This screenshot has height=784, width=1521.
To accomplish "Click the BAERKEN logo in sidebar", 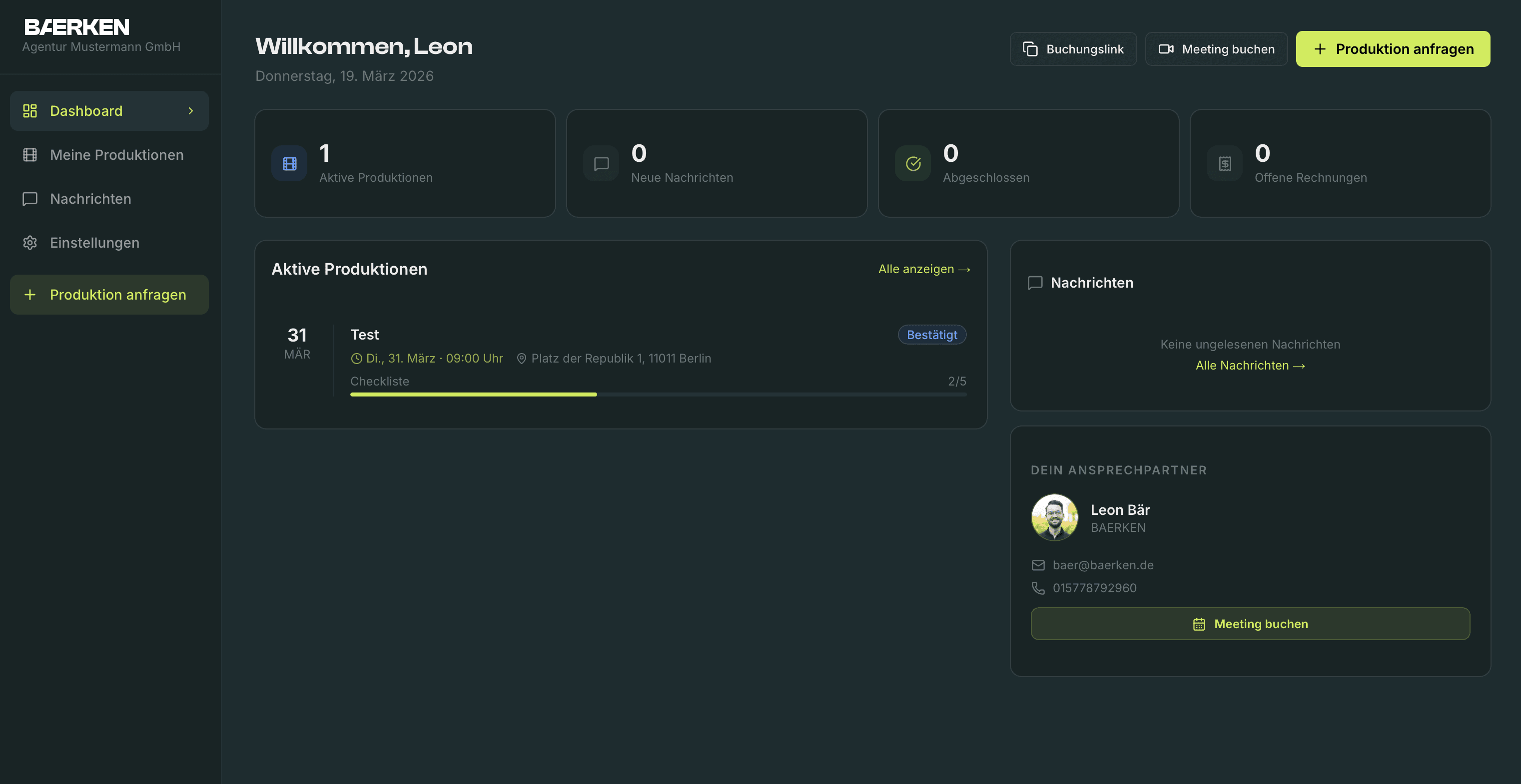I will (x=77, y=27).
